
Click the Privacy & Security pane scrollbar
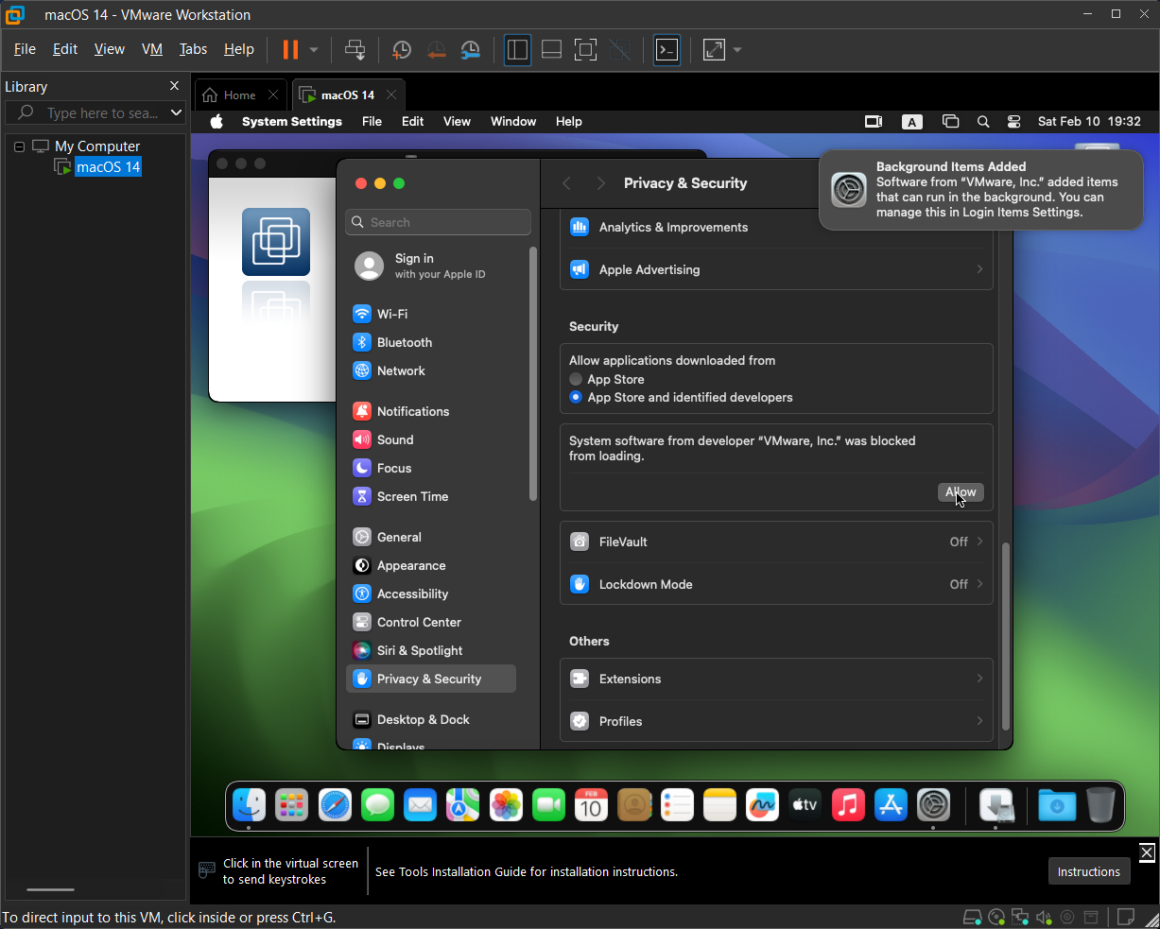[1005, 636]
